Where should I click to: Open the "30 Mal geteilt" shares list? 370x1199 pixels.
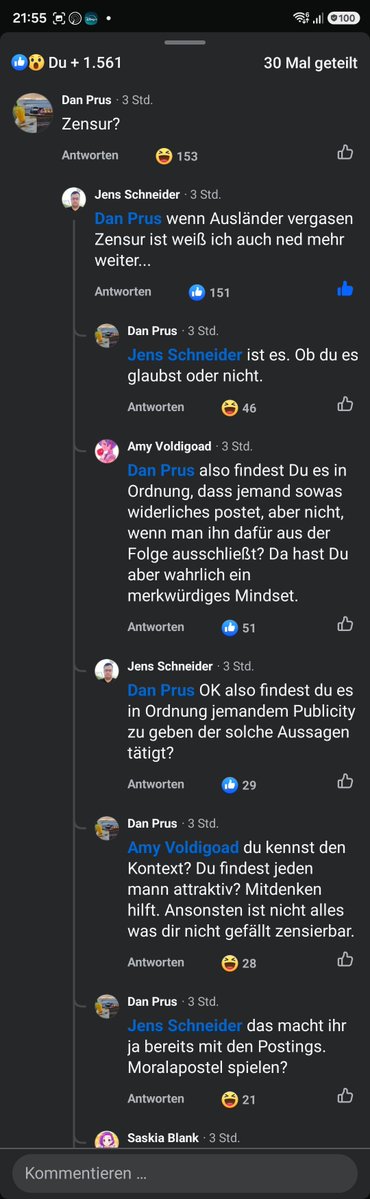coord(310,63)
